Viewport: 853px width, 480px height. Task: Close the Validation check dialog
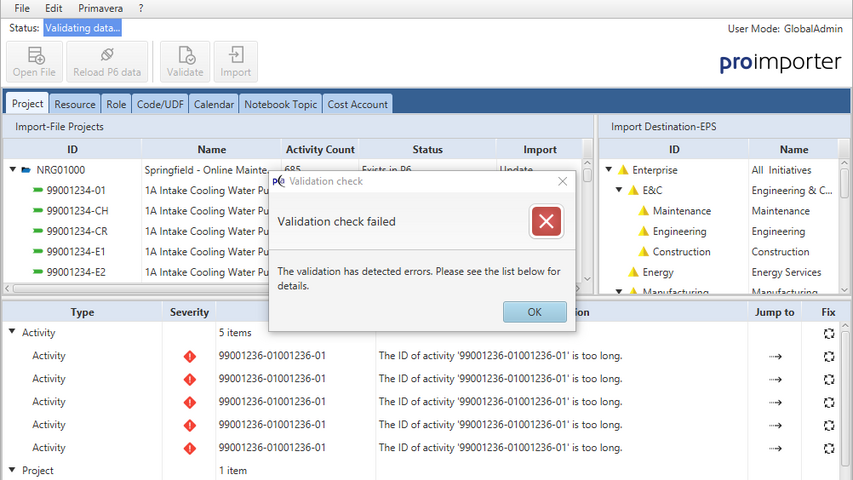(x=562, y=182)
